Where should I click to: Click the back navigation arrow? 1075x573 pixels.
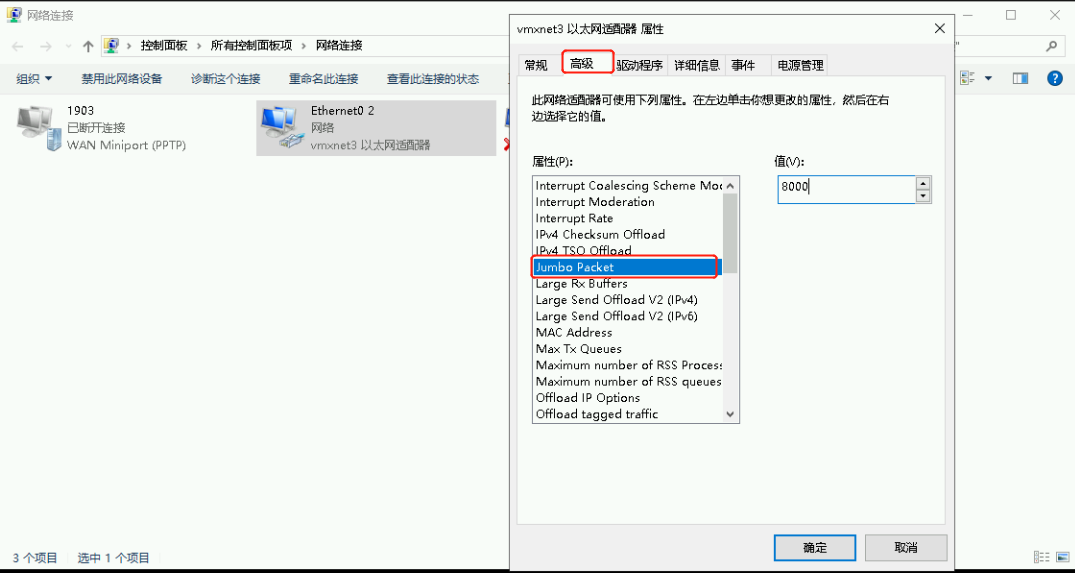(18, 46)
